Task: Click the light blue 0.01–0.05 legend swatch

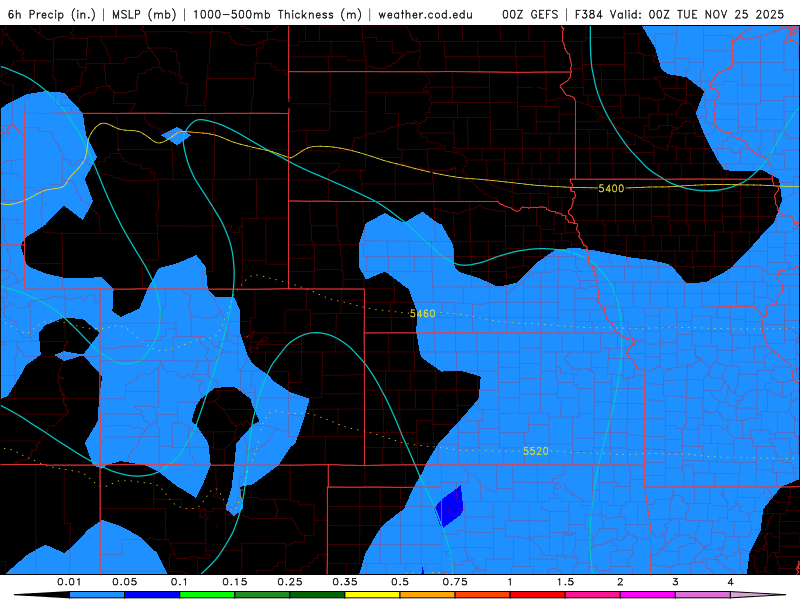Action: click(x=97, y=595)
